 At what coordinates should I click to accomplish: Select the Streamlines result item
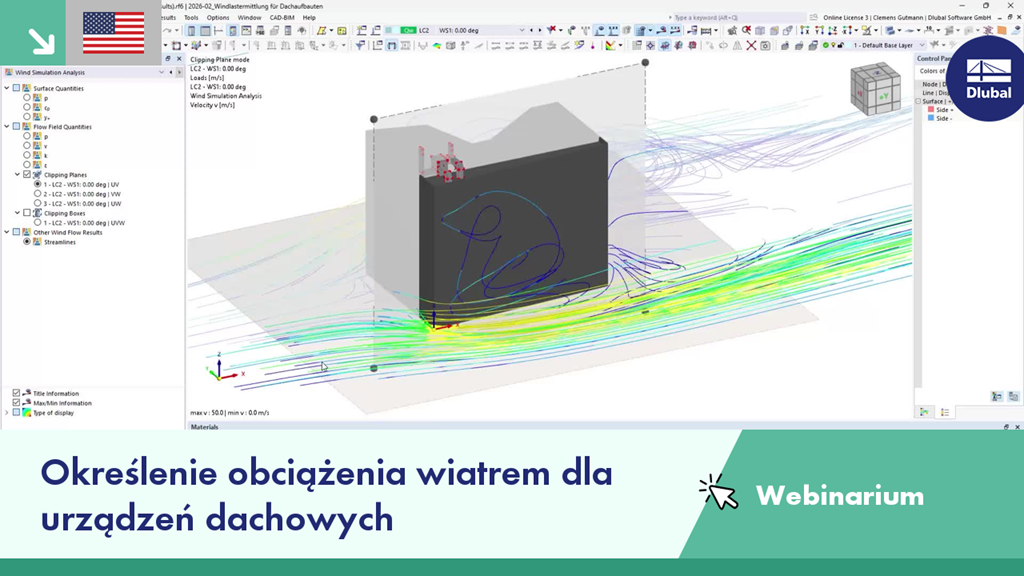point(59,242)
